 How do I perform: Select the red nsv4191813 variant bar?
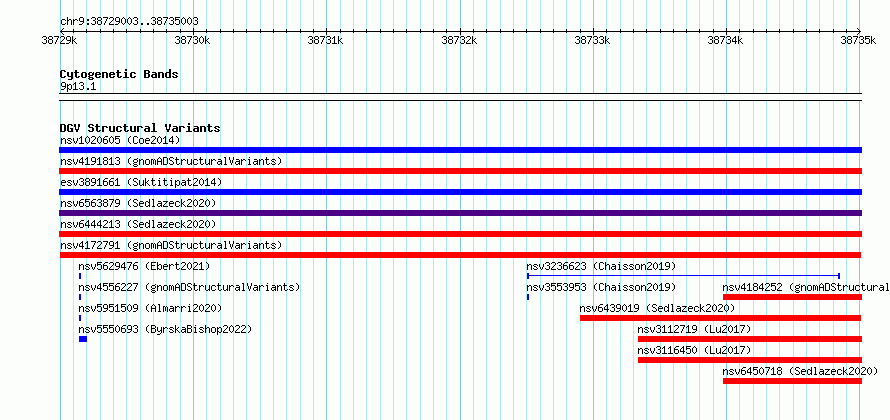460,171
